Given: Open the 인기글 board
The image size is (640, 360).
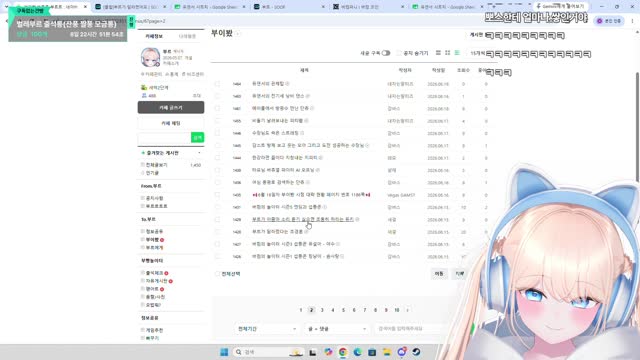Looking at the screenshot, I should point(152,173).
